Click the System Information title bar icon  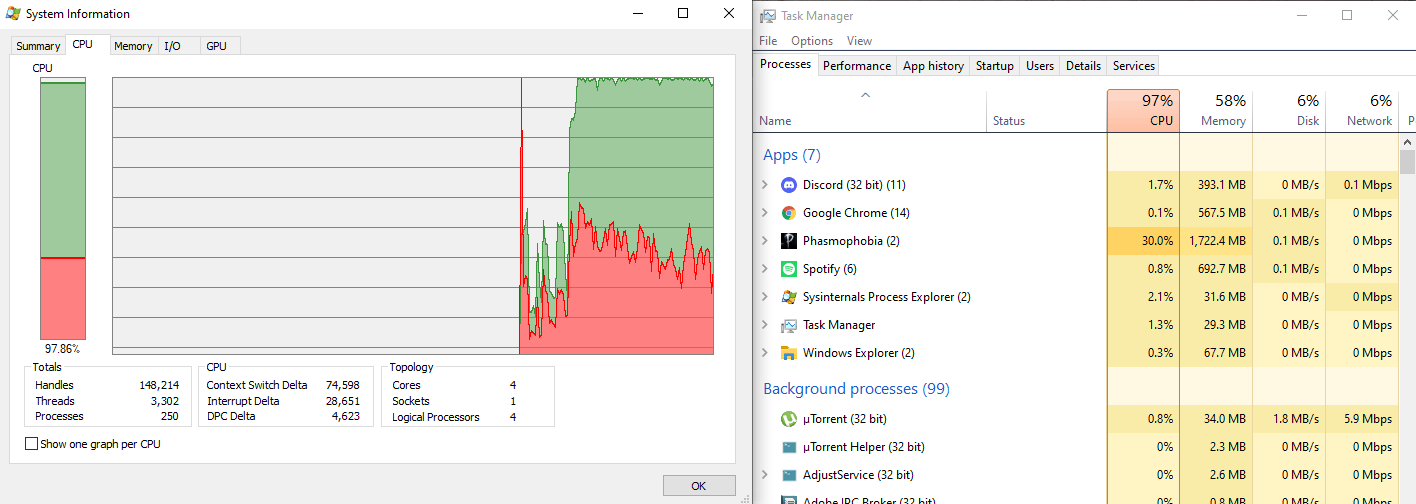pyautogui.click(x=14, y=14)
